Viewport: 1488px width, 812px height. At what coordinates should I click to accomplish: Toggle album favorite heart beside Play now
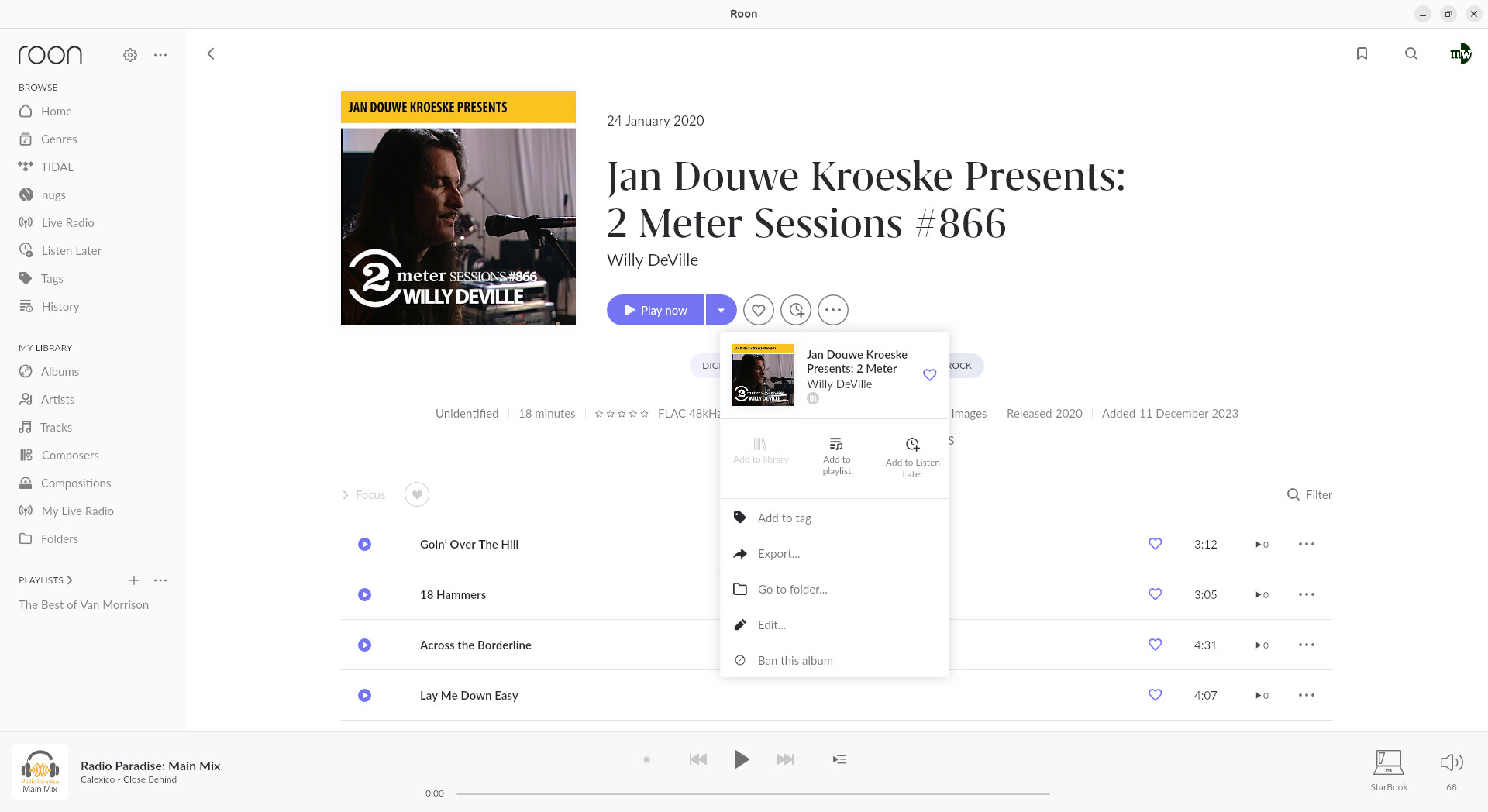(x=758, y=310)
